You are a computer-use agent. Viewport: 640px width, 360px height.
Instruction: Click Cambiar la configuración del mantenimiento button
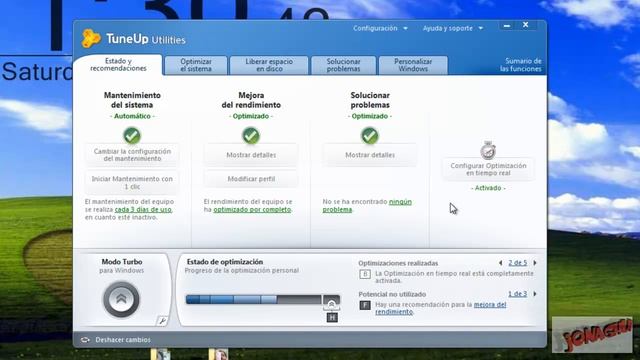[132, 155]
